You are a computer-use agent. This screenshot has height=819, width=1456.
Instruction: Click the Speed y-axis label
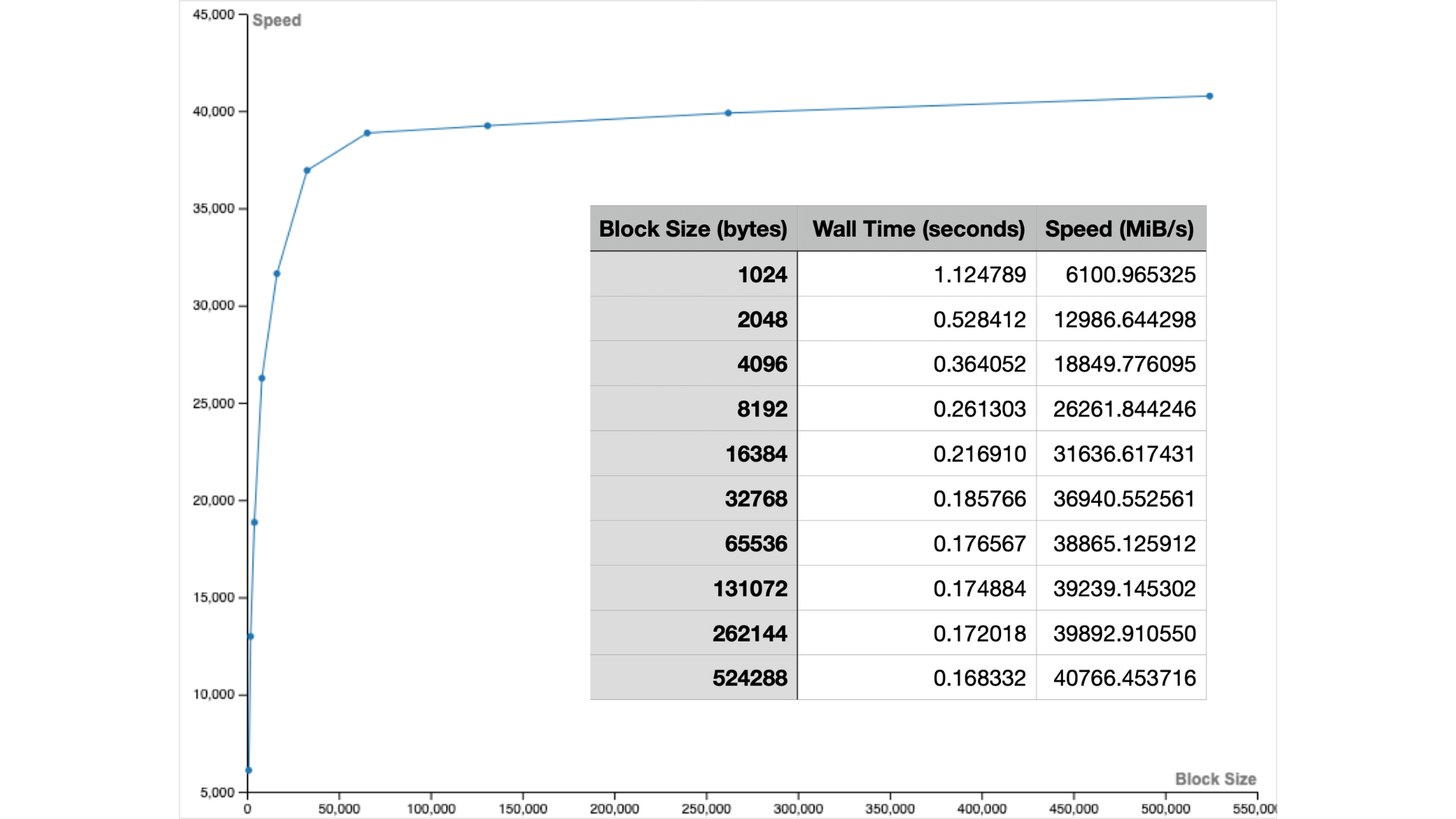click(277, 20)
